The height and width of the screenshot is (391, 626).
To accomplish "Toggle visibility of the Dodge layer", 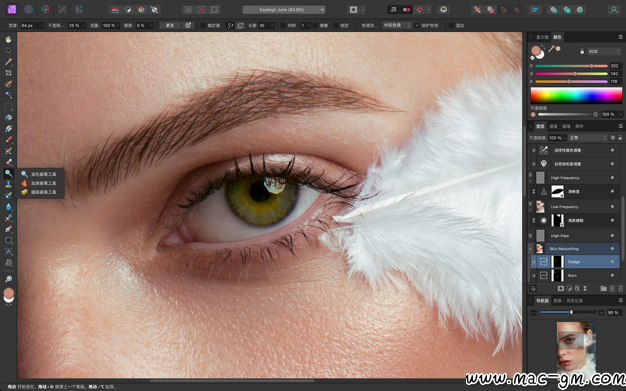I will (x=612, y=262).
